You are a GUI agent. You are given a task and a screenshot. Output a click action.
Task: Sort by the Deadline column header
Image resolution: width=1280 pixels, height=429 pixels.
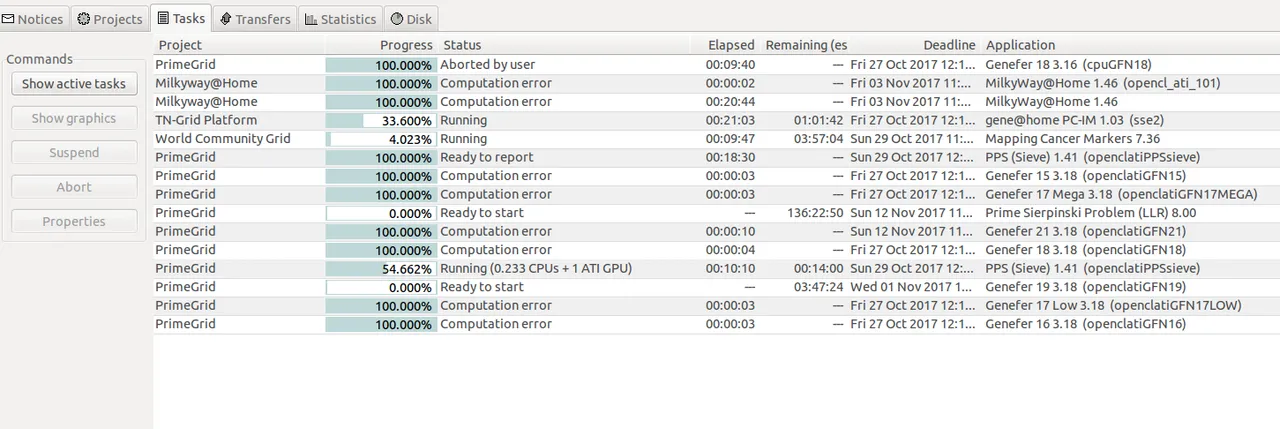(915, 45)
